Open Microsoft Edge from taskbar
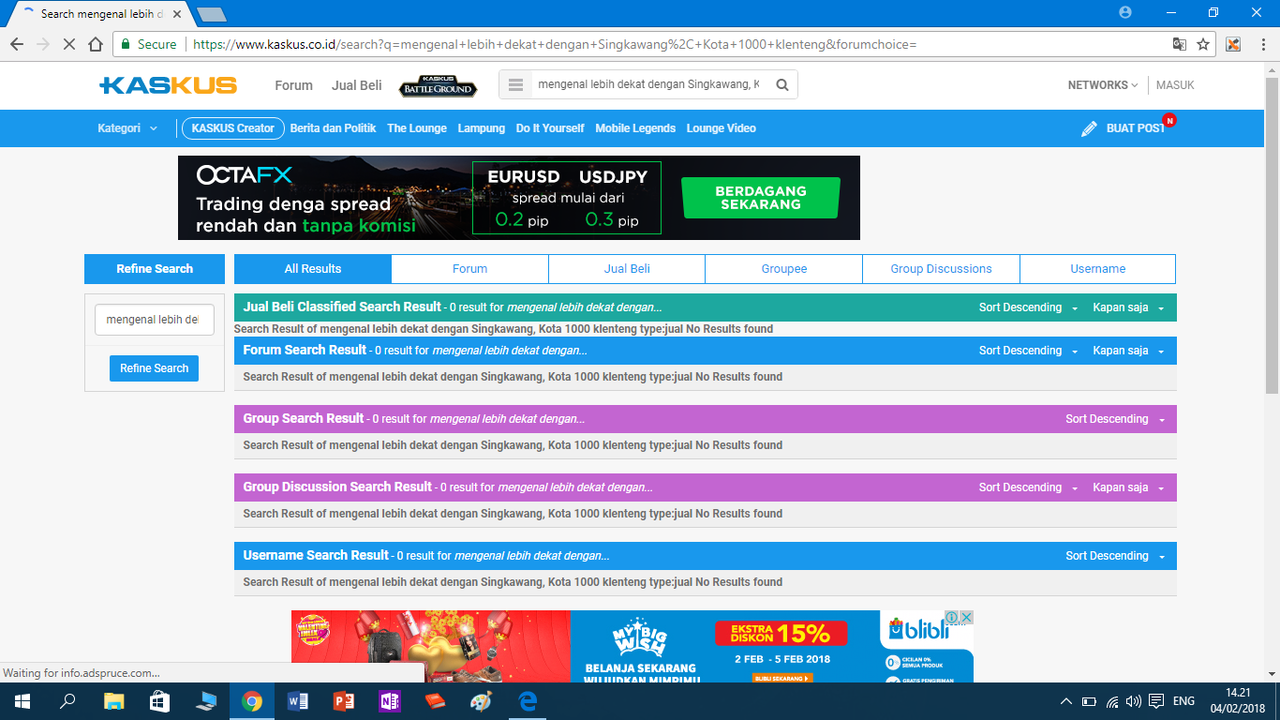Viewport: 1280px width, 720px height. (528, 701)
